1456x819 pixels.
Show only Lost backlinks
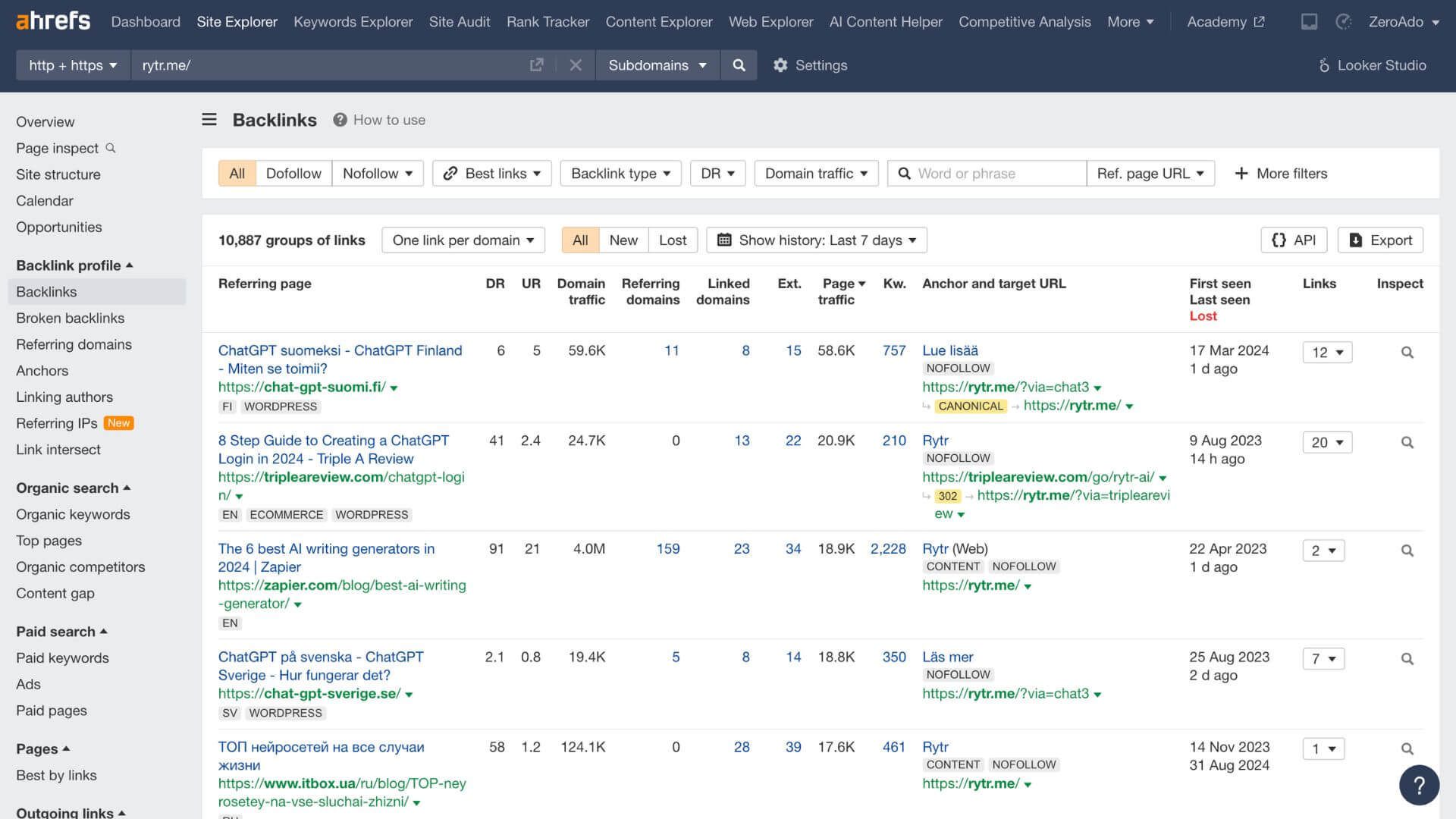[x=673, y=240]
